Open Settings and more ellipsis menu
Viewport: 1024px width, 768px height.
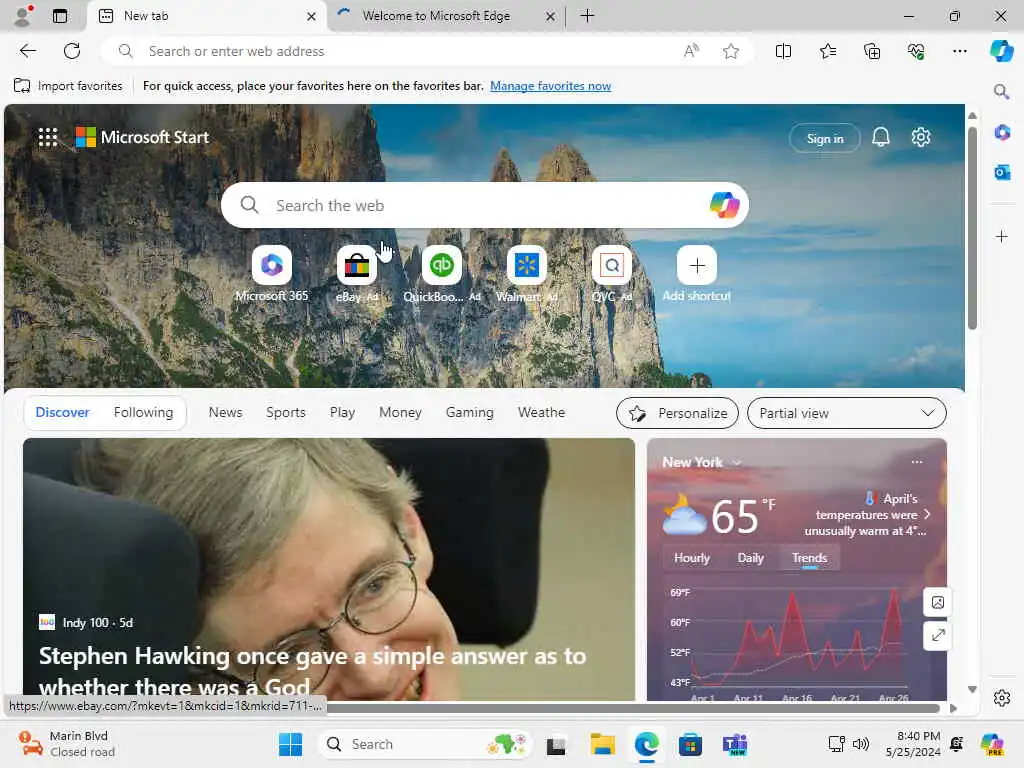tap(959, 51)
